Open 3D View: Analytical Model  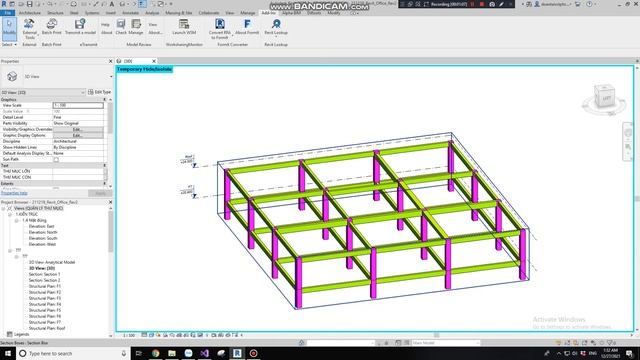[52, 262]
